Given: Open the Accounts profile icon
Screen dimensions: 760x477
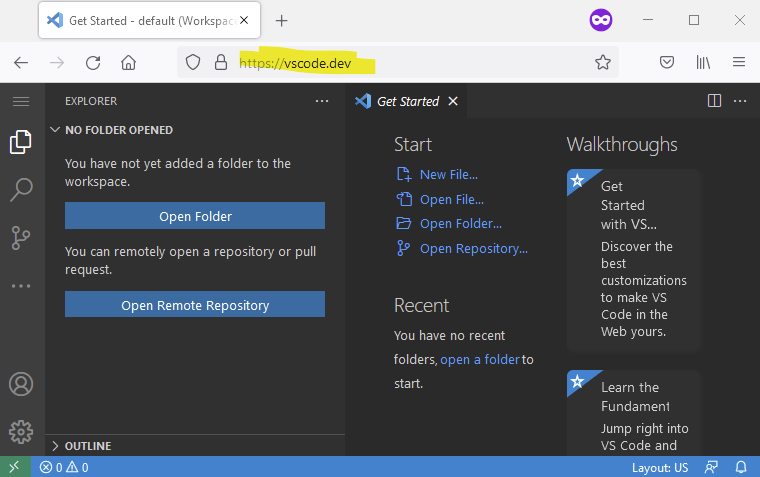Looking at the screenshot, I should pyautogui.click(x=21, y=384).
